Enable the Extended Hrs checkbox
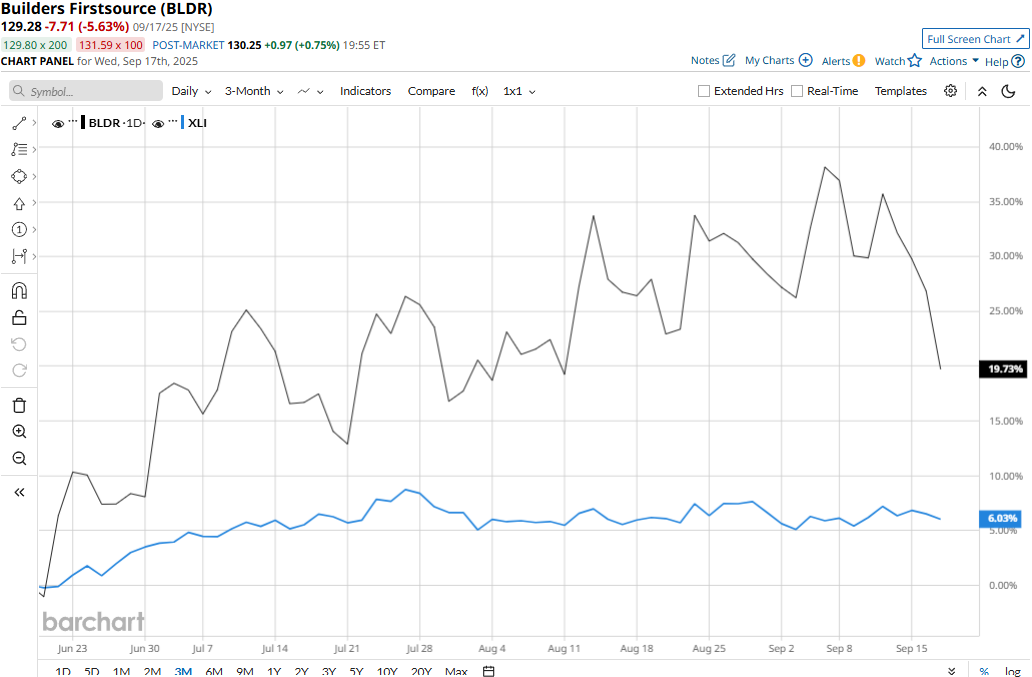Viewport: 1032px width, 677px height. [704, 91]
